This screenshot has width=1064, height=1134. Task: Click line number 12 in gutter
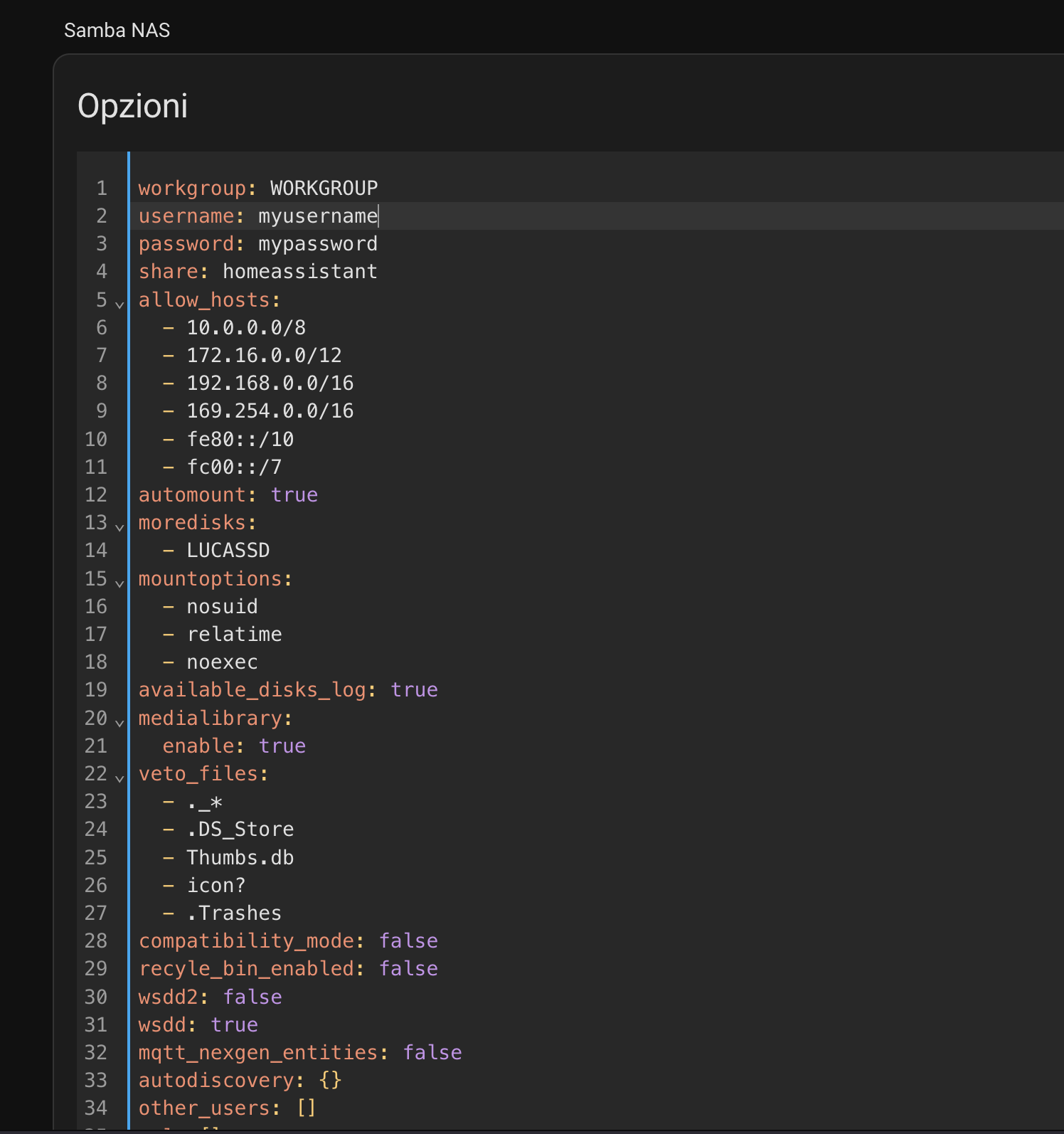pos(96,495)
